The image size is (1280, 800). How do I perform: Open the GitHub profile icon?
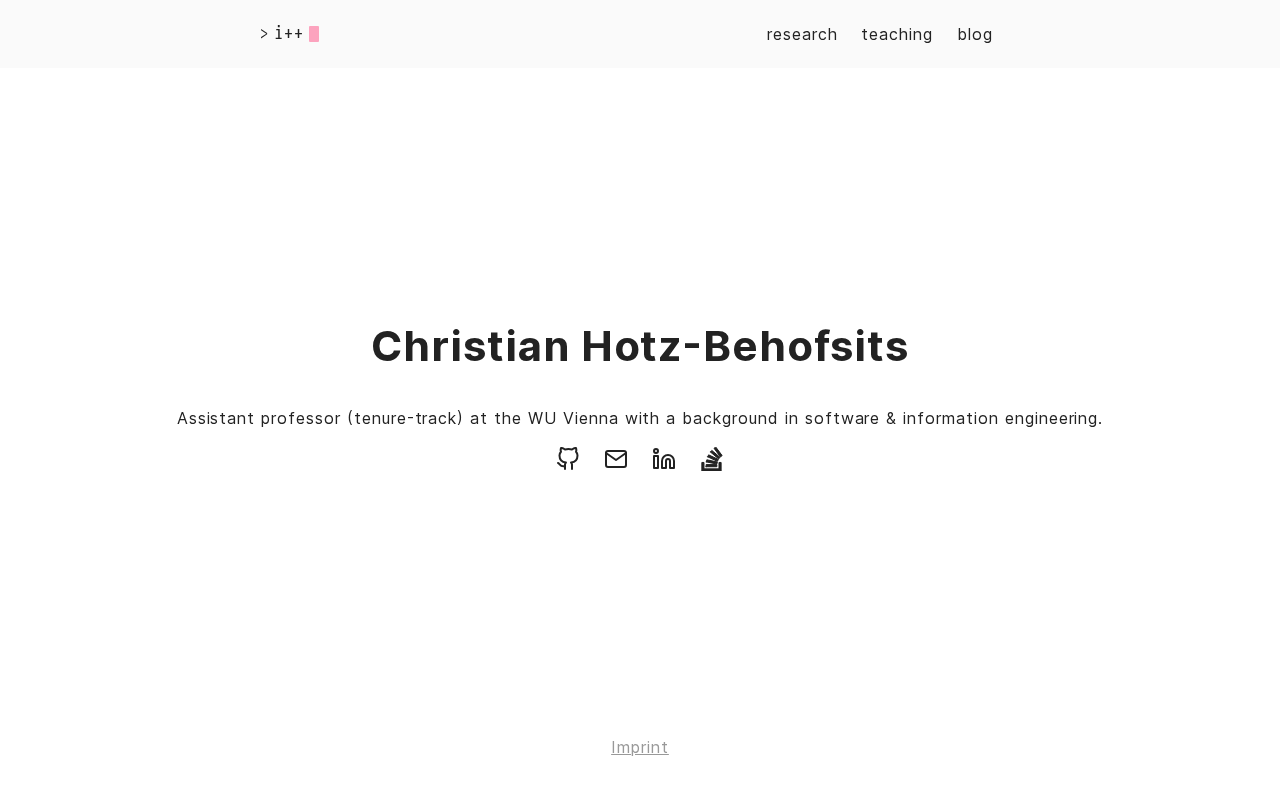[x=568, y=459]
